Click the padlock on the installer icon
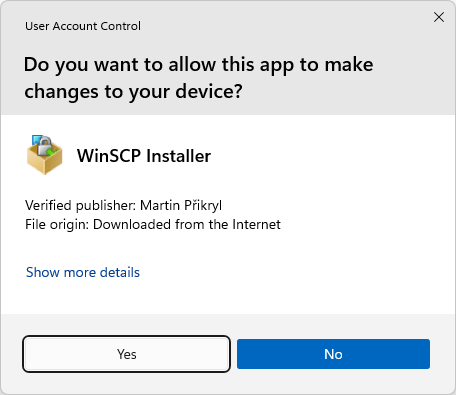 pos(44,146)
